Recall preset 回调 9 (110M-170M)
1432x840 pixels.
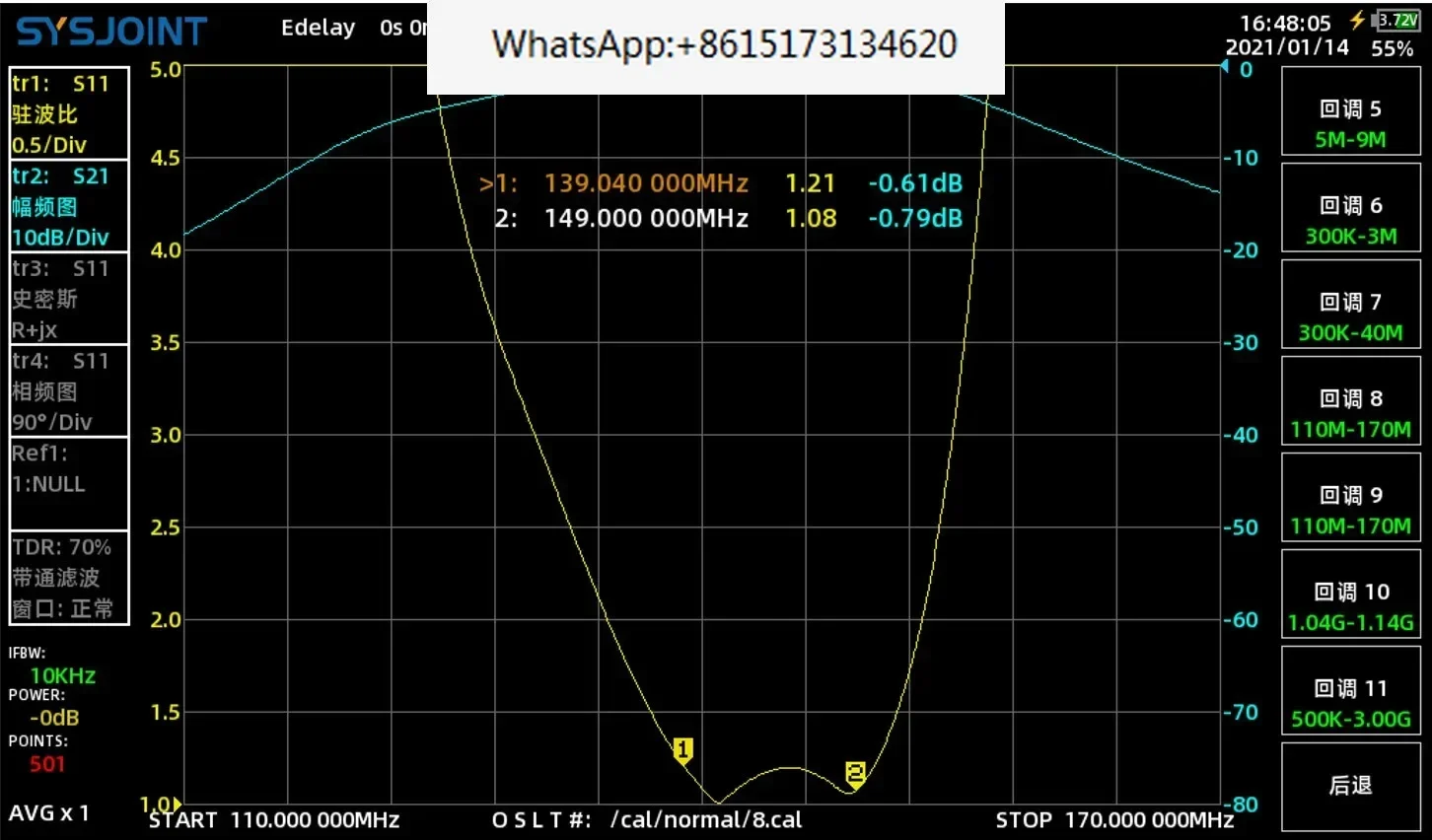click(x=1350, y=498)
